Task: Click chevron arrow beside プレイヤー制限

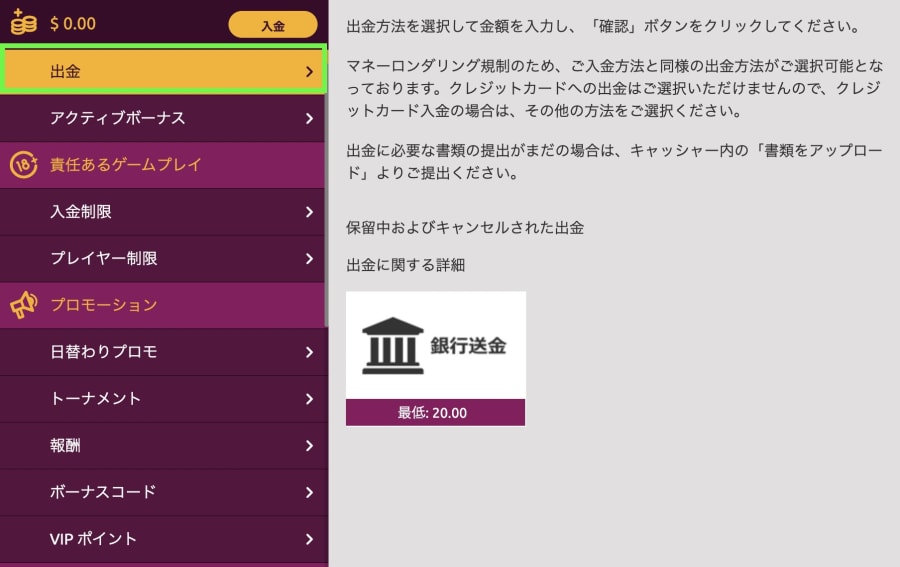Action: [x=309, y=258]
